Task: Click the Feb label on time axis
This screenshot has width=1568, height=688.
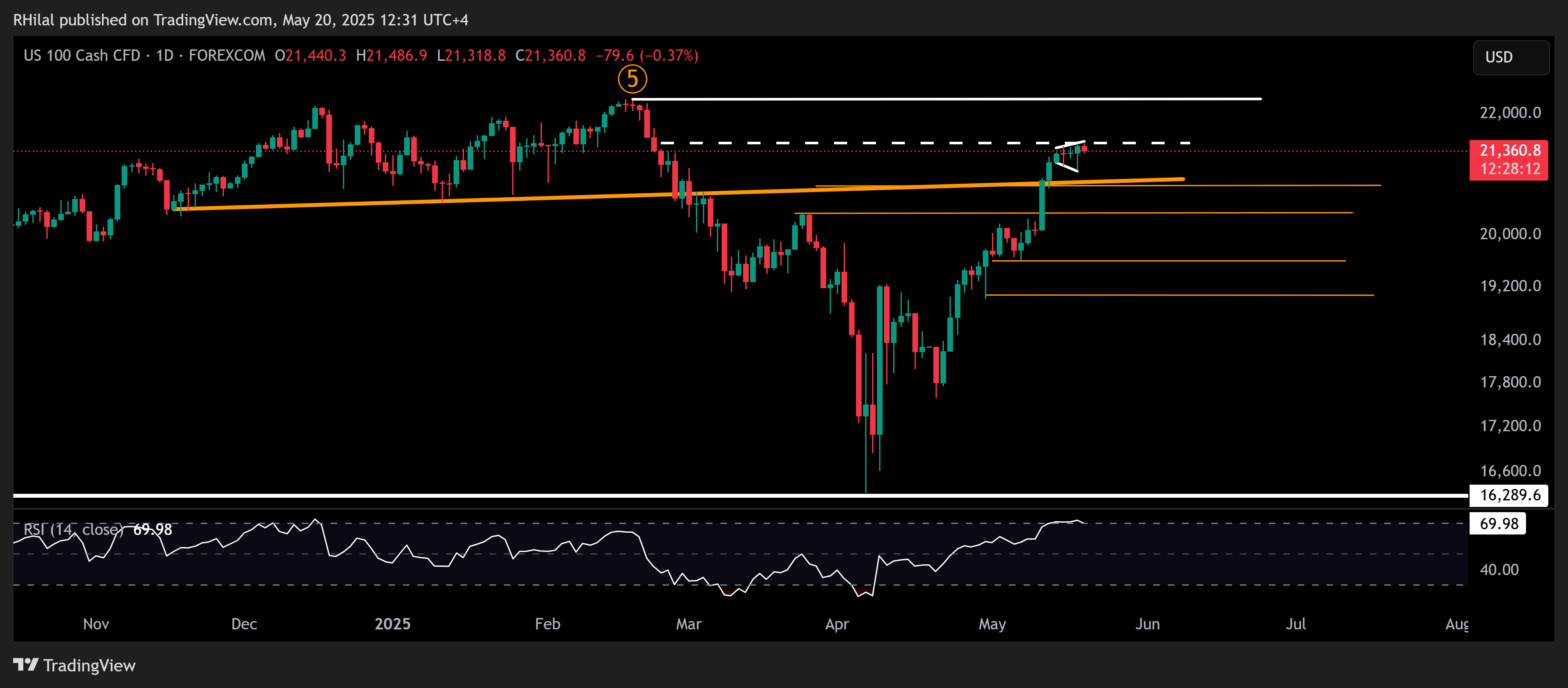Action: (x=548, y=624)
